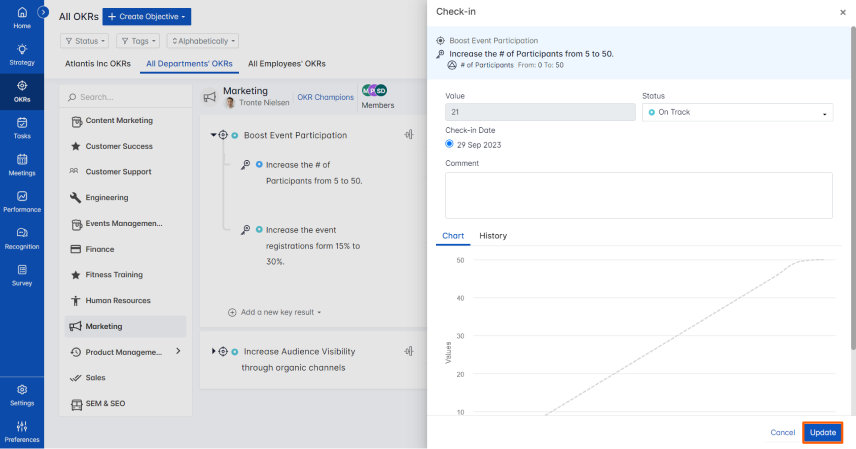The width and height of the screenshot is (856, 449).
Task: Select the 29 Sep 2023 check-in date
Action: coord(449,144)
